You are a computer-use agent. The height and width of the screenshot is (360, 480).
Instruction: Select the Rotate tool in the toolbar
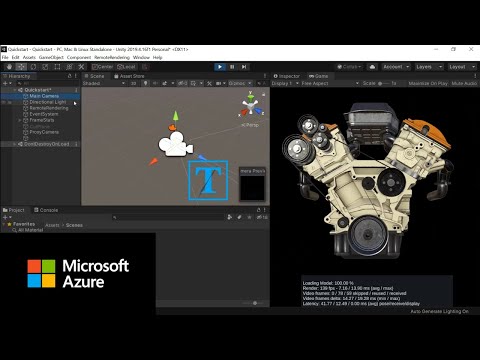pos(33,67)
